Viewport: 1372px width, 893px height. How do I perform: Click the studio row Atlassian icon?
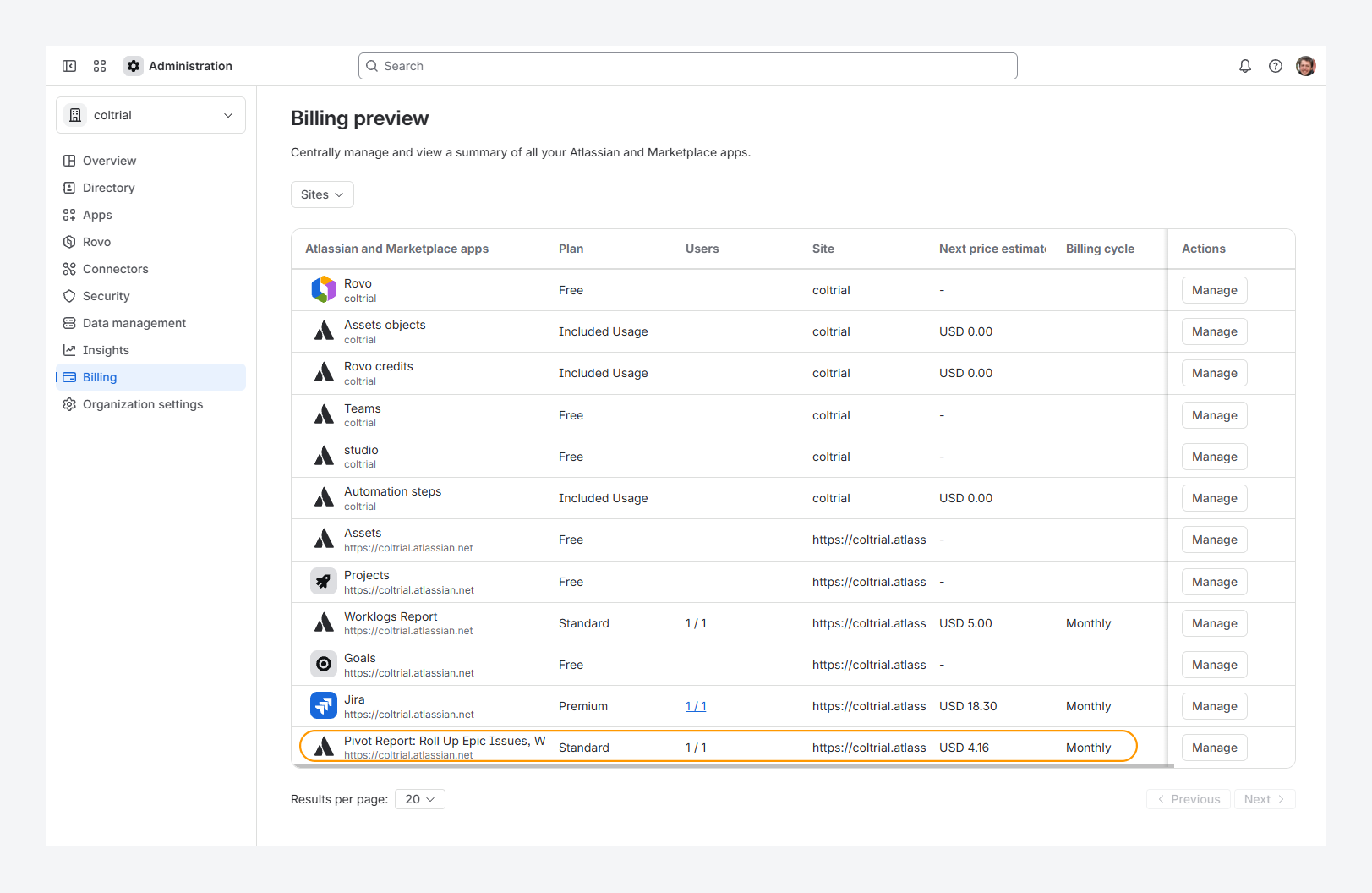point(324,457)
